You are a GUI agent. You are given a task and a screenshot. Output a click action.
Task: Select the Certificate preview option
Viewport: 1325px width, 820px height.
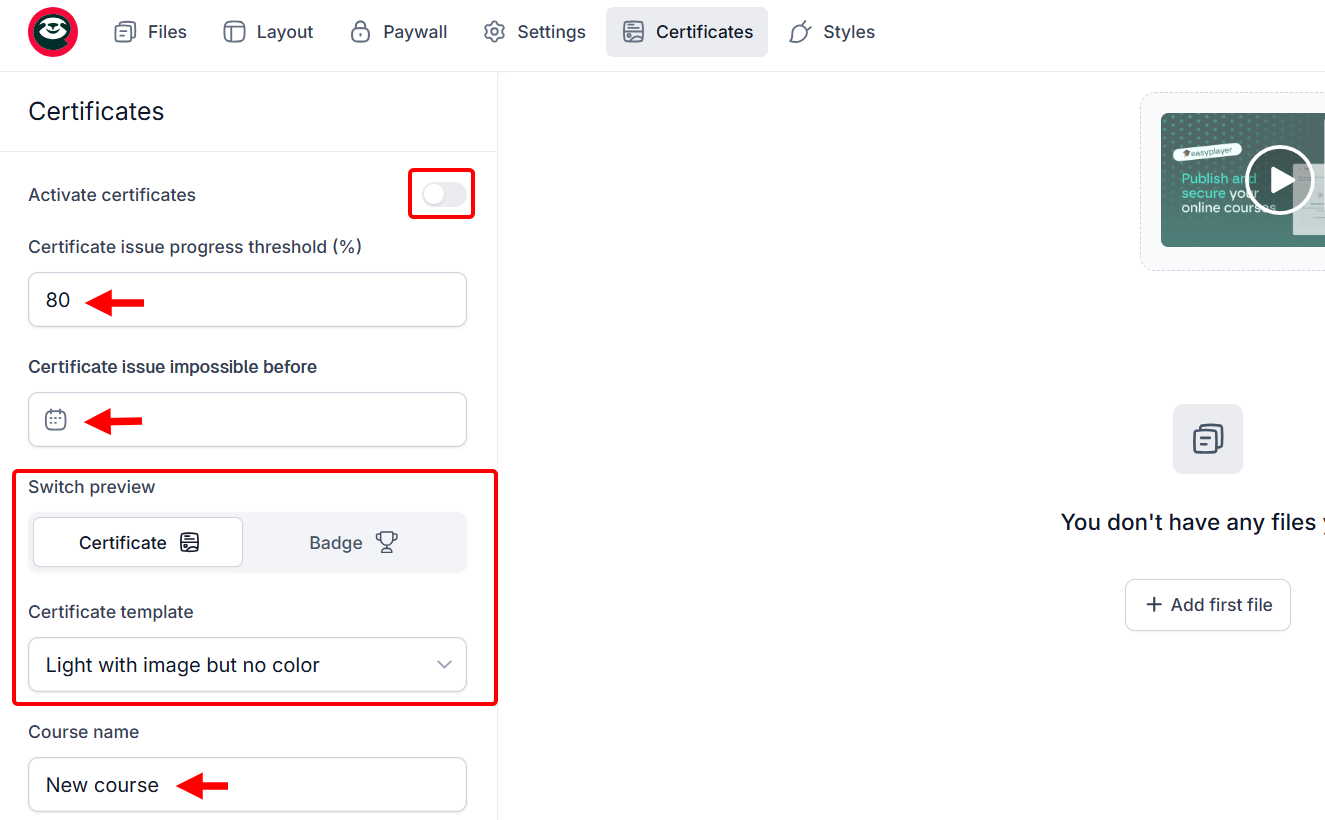[137, 542]
